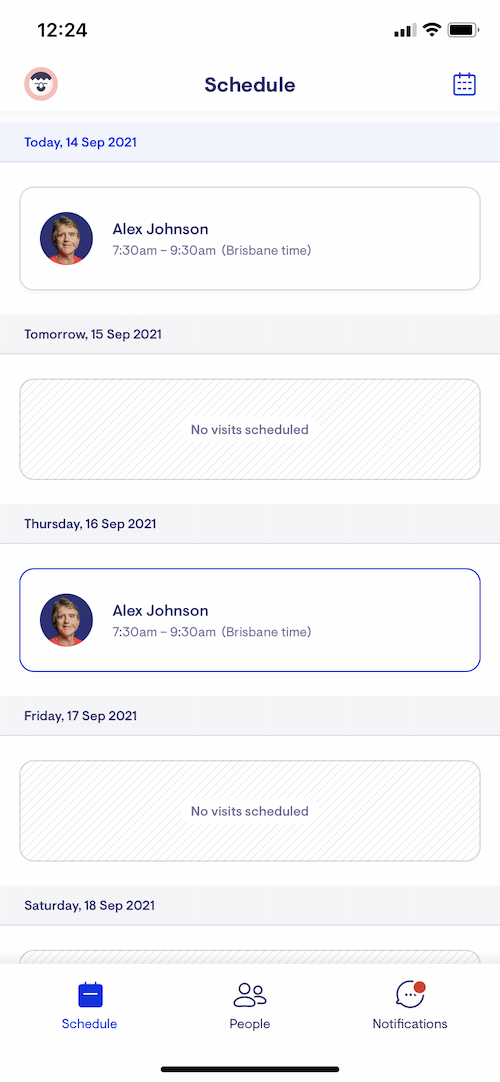Tap the Wi-Fi icon in status bar
Image resolution: width=500 pixels, height=1082 pixels.
tap(432, 30)
